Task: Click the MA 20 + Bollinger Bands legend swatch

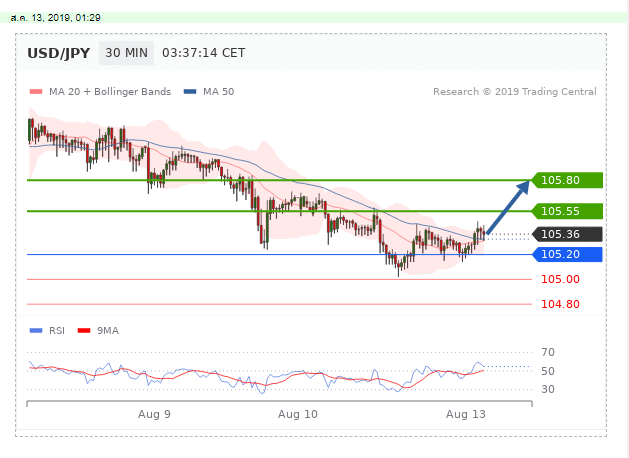Action: coord(36,91)
